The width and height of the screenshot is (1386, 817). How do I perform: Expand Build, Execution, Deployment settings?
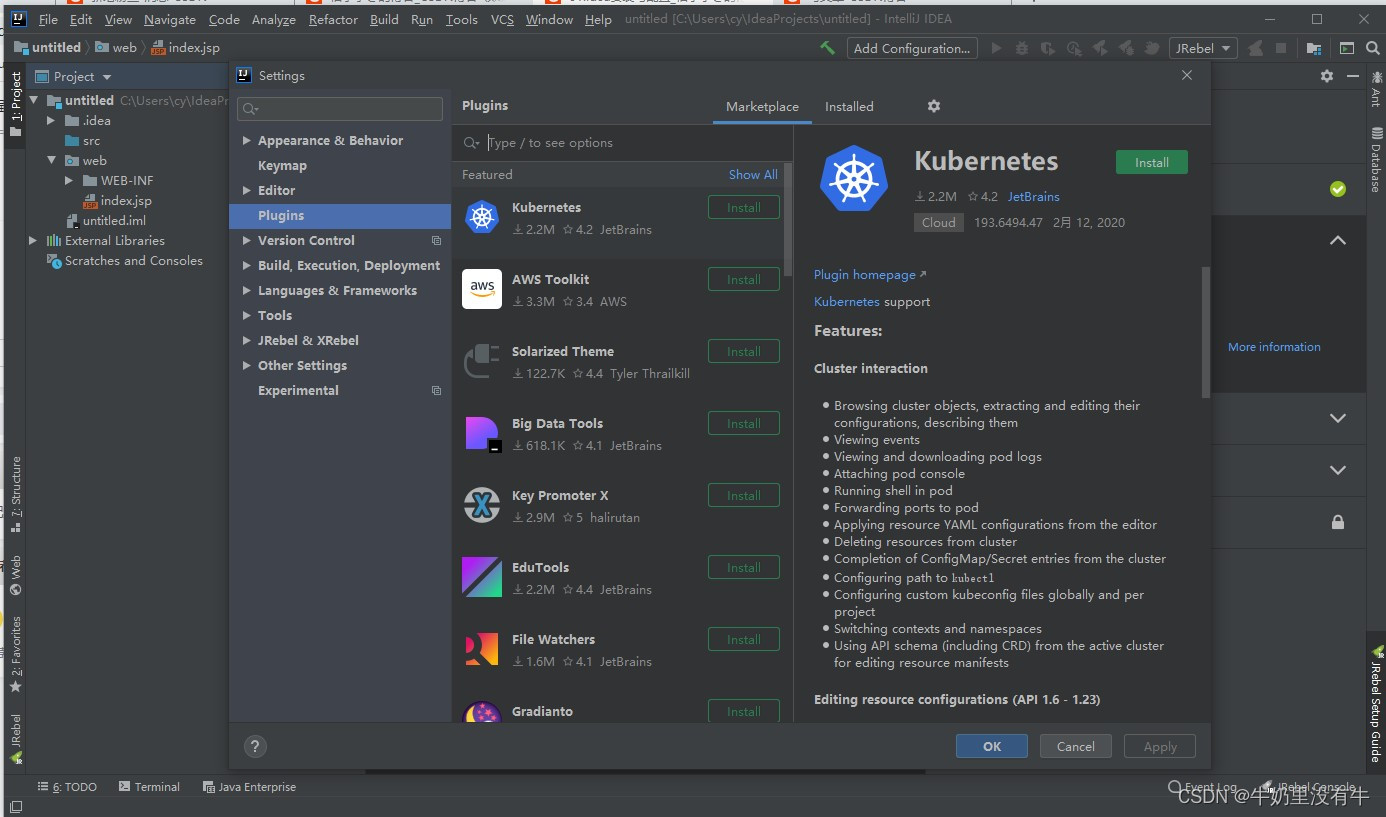tap(247, 266)
